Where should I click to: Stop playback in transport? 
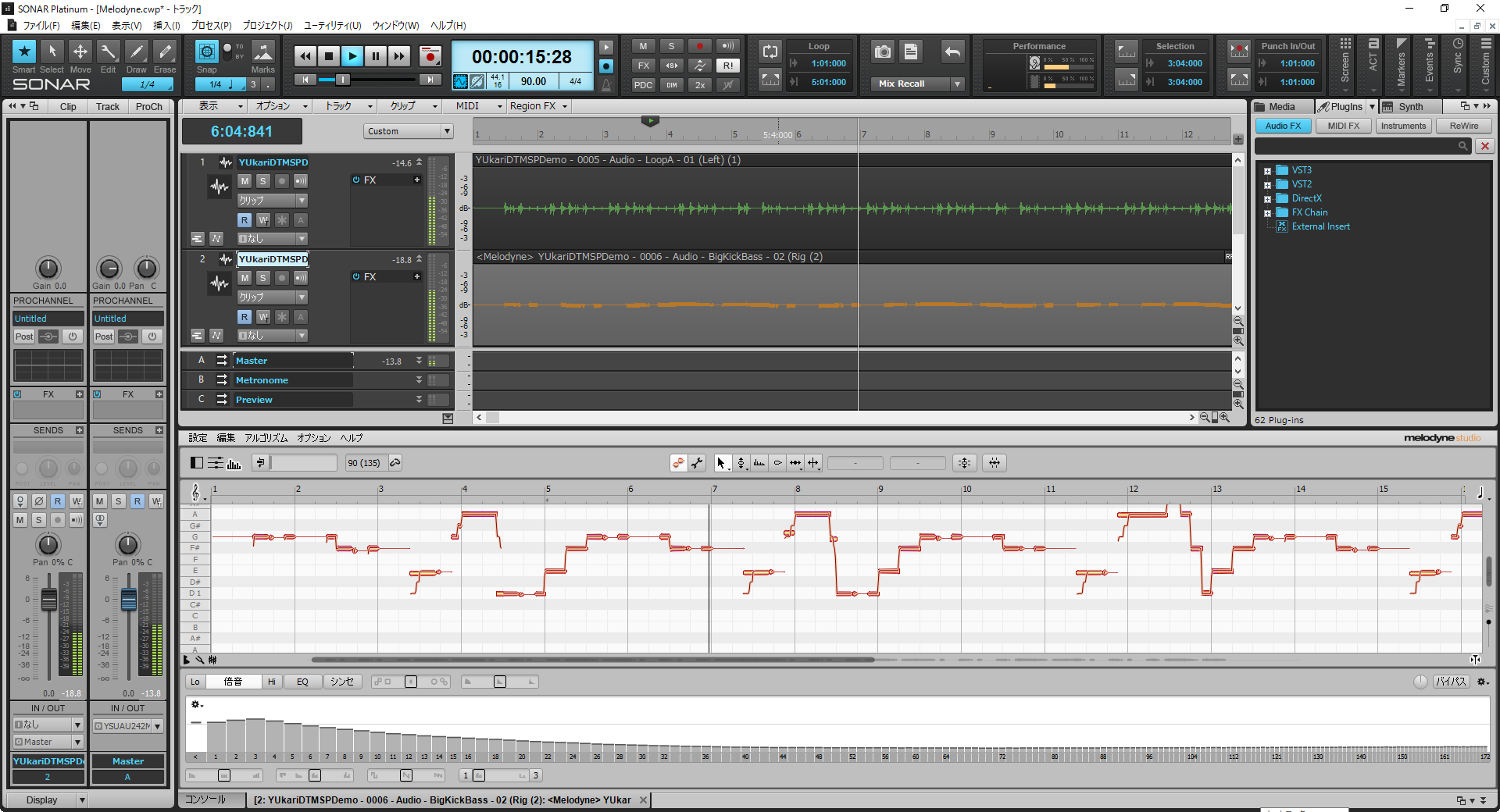(x=329, y=55)
